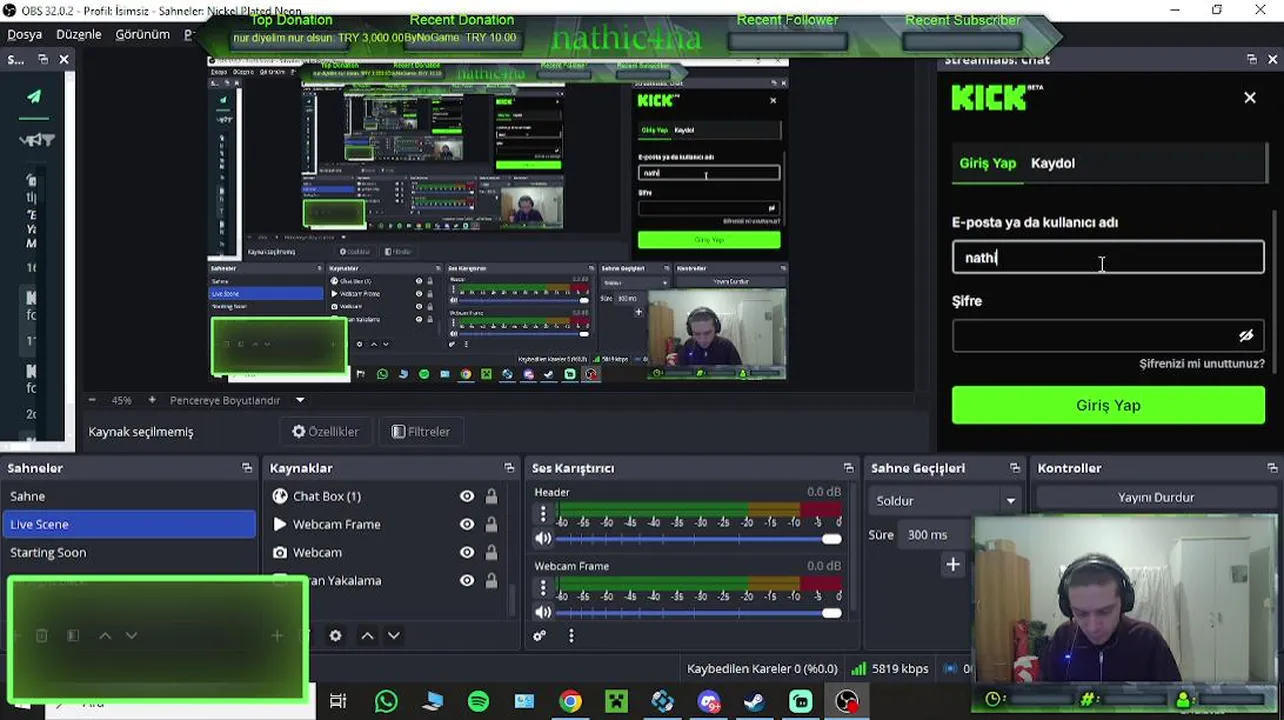Open source properties gear in Kaynaklar toolbar
The image size is (1284, 720).
[335, 635]
